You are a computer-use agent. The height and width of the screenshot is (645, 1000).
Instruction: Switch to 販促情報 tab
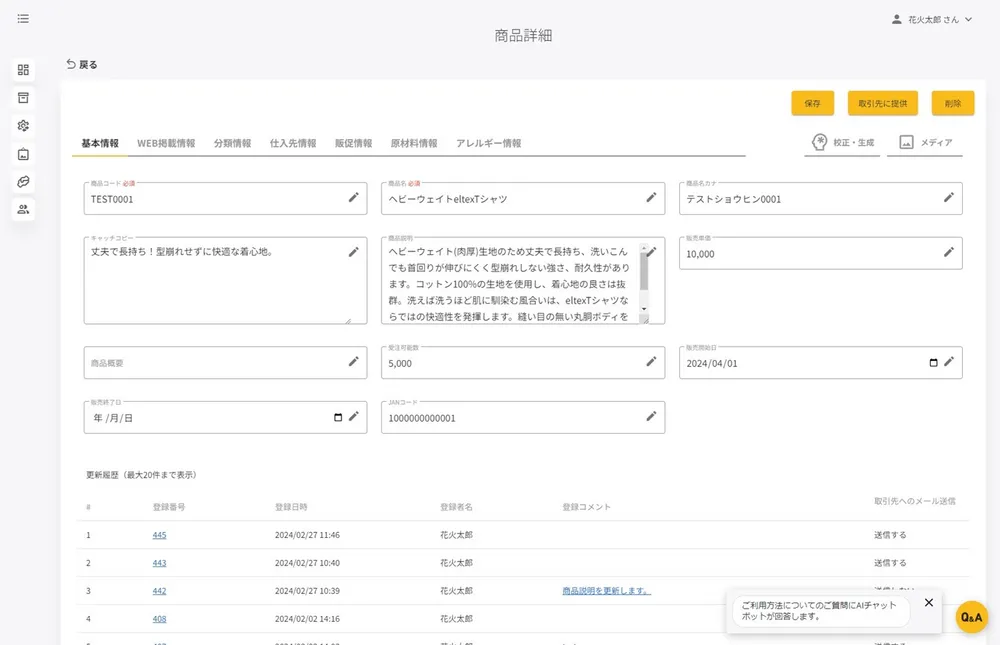[353, 143]
